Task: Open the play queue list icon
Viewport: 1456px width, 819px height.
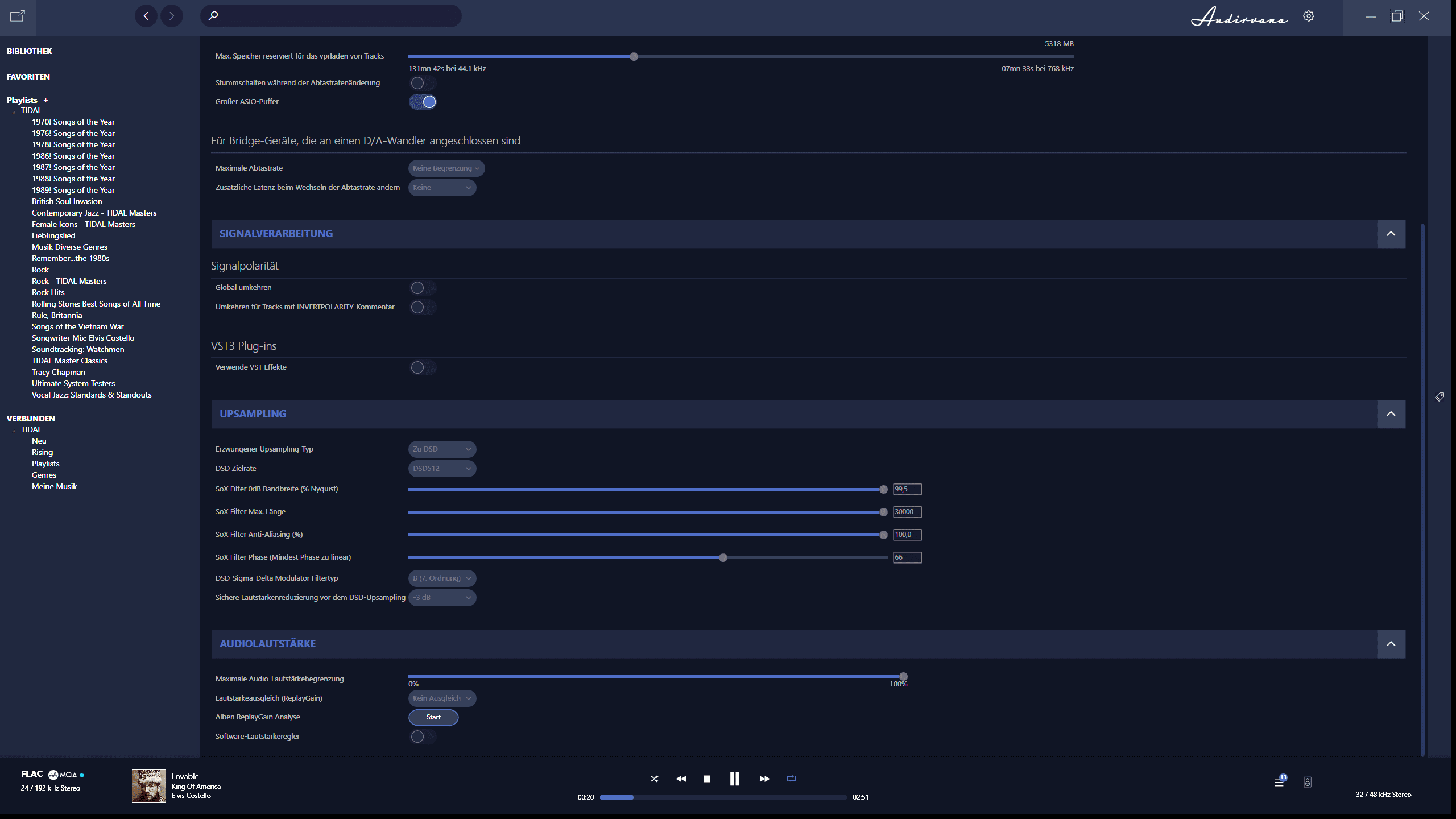Action: point(1279,783)
